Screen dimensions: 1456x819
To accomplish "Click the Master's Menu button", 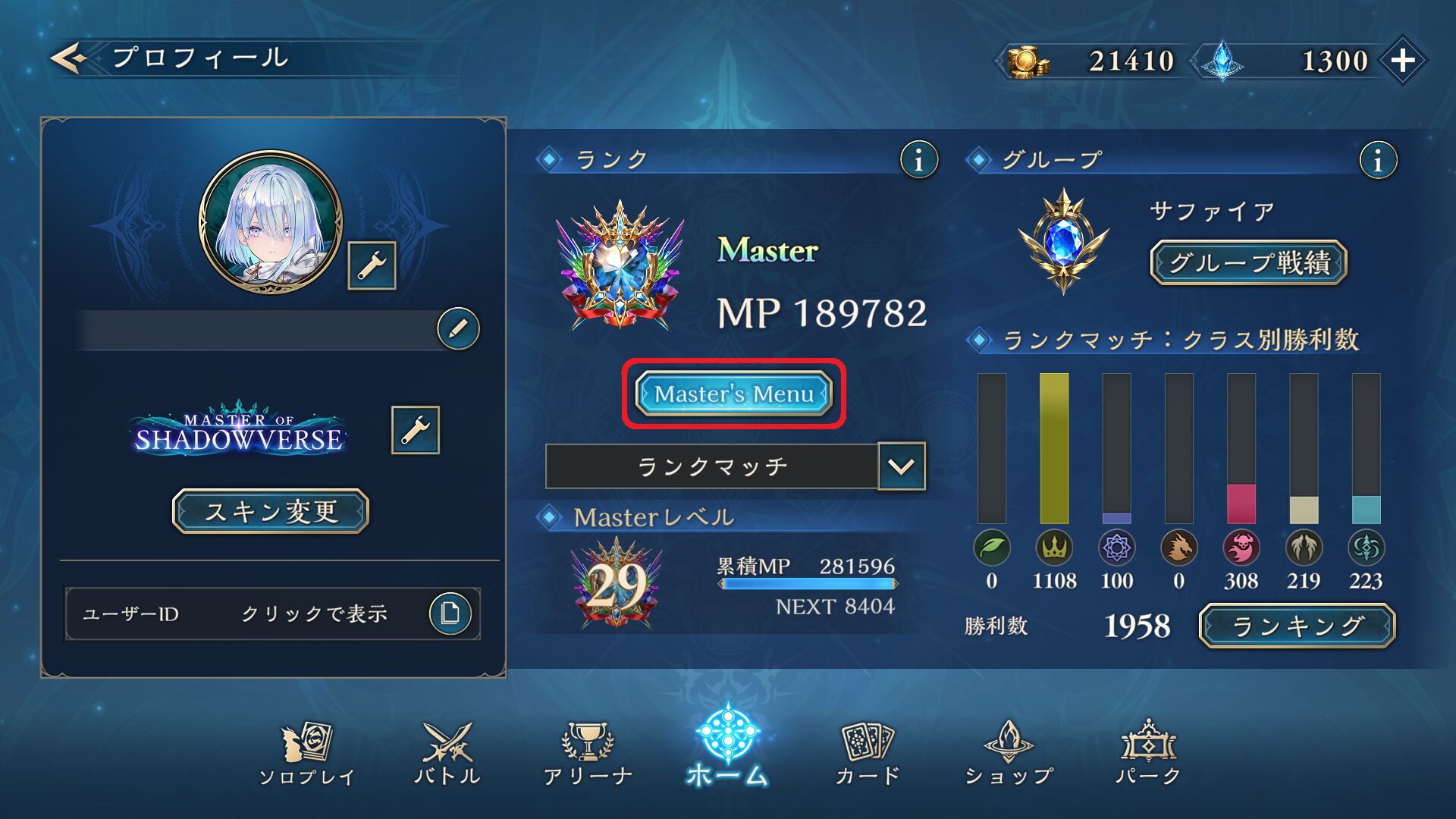I will [733, 394].
